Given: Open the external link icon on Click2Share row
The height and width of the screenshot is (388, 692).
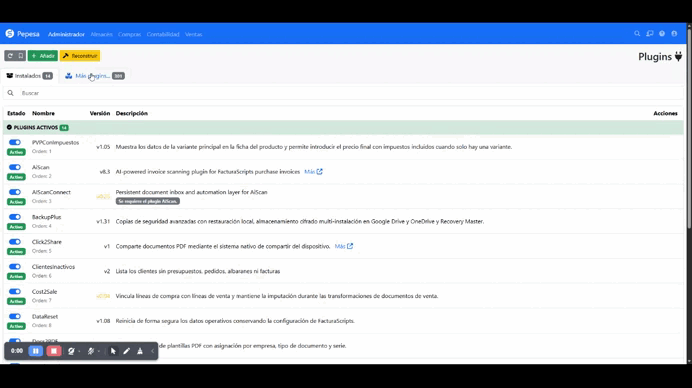Looking at the screenshot, I should pyautogui.click(x=350, y=246).
